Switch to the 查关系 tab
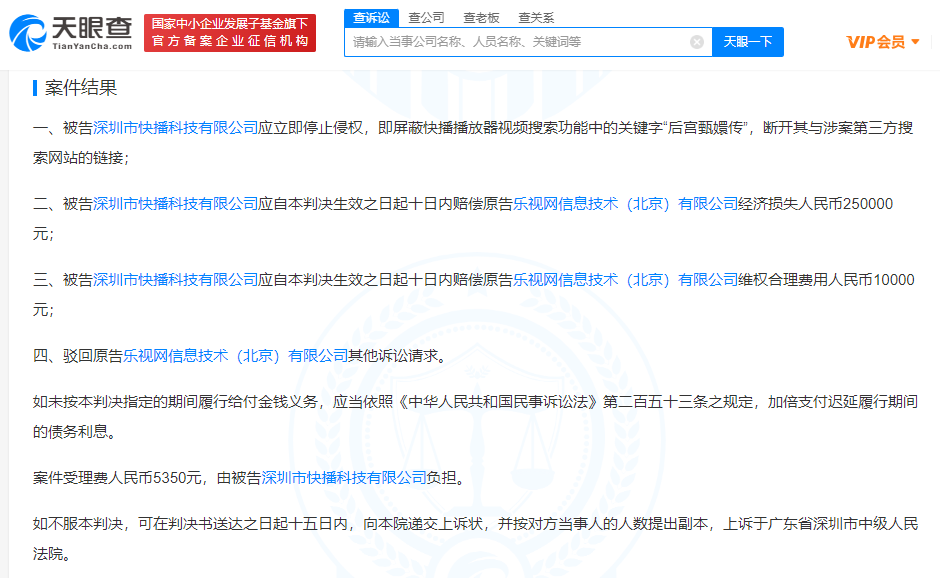 536,18
